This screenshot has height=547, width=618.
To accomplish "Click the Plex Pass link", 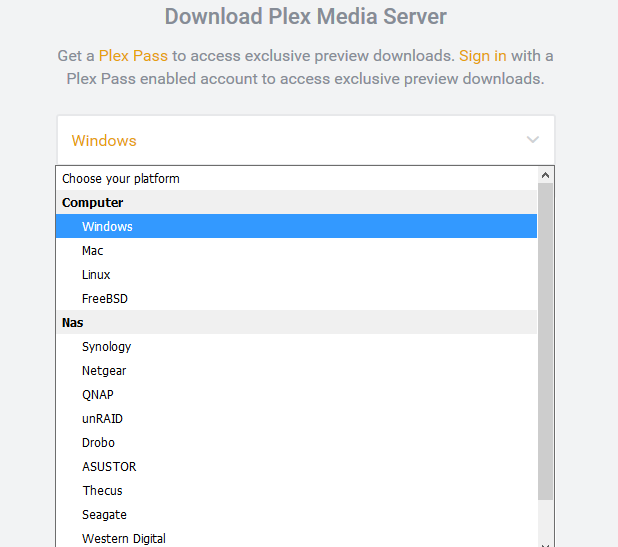I will pyautogui.click(x=133, y=56).
